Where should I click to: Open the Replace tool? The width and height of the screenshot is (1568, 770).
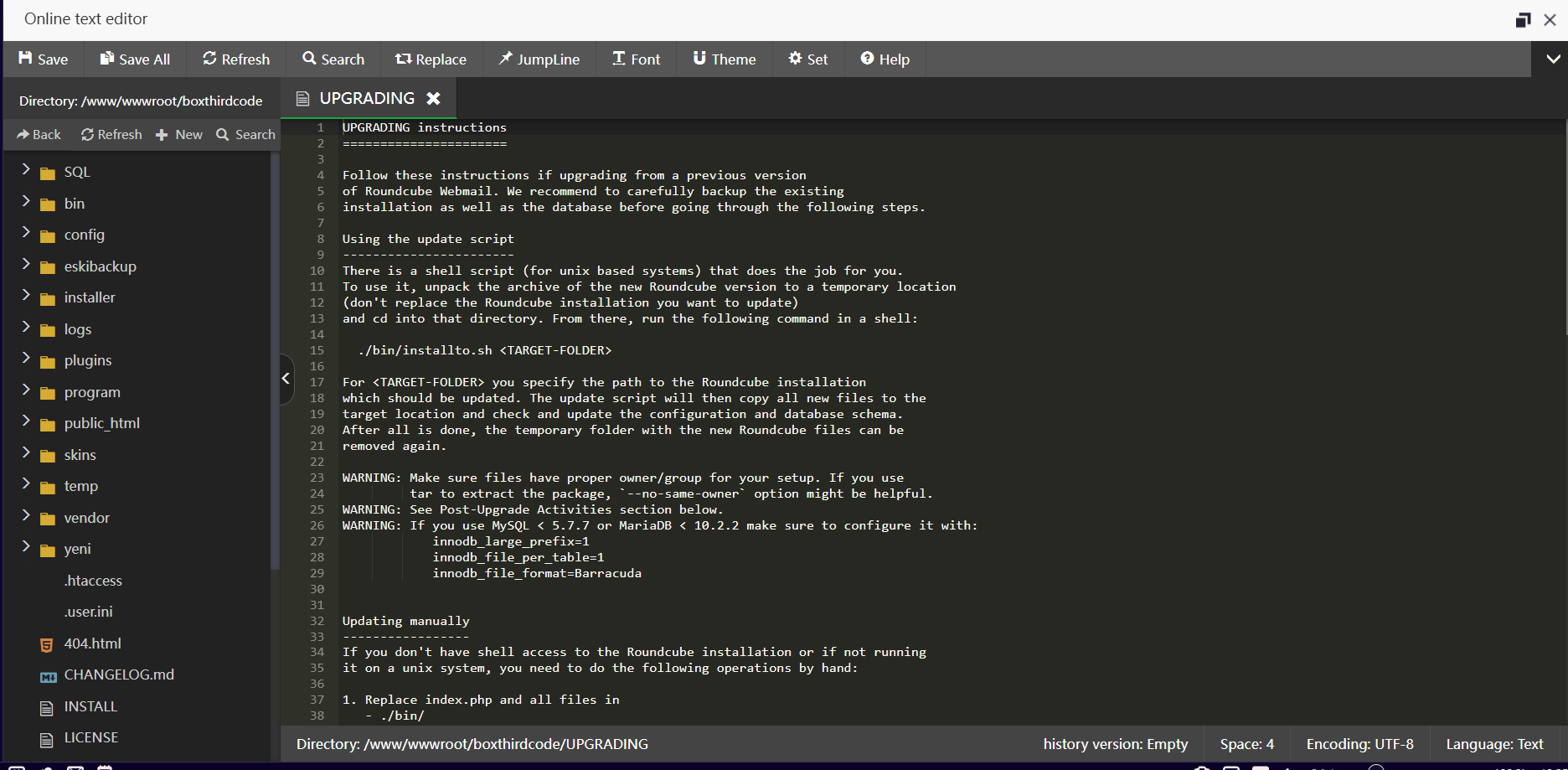click(431, 59)
